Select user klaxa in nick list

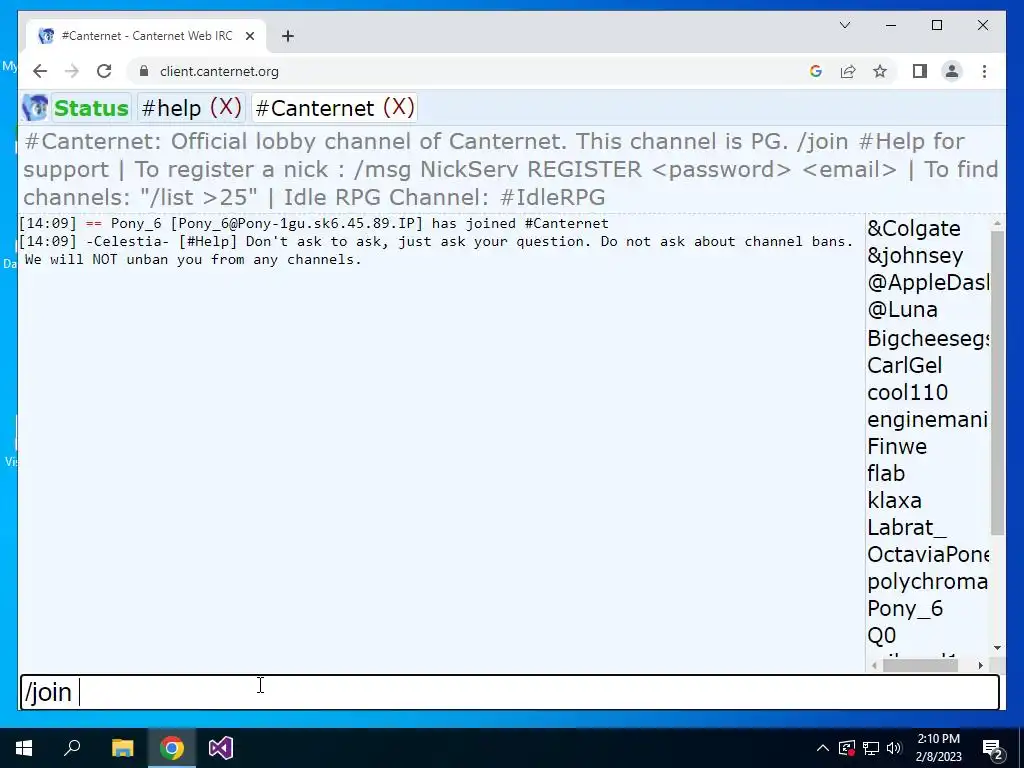point(894,501)
